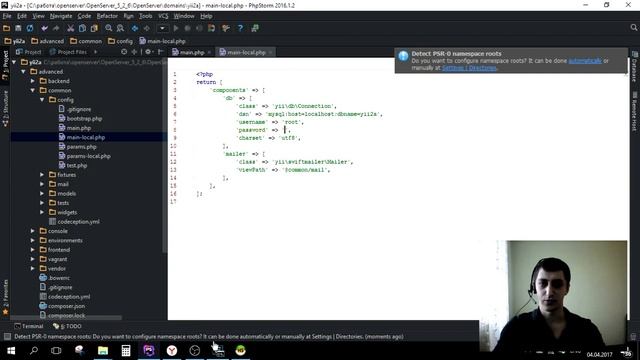Viewport: 640px width, 360px height.
Task: Select params-local.php in project tree
Action: [x=88, y=156]
